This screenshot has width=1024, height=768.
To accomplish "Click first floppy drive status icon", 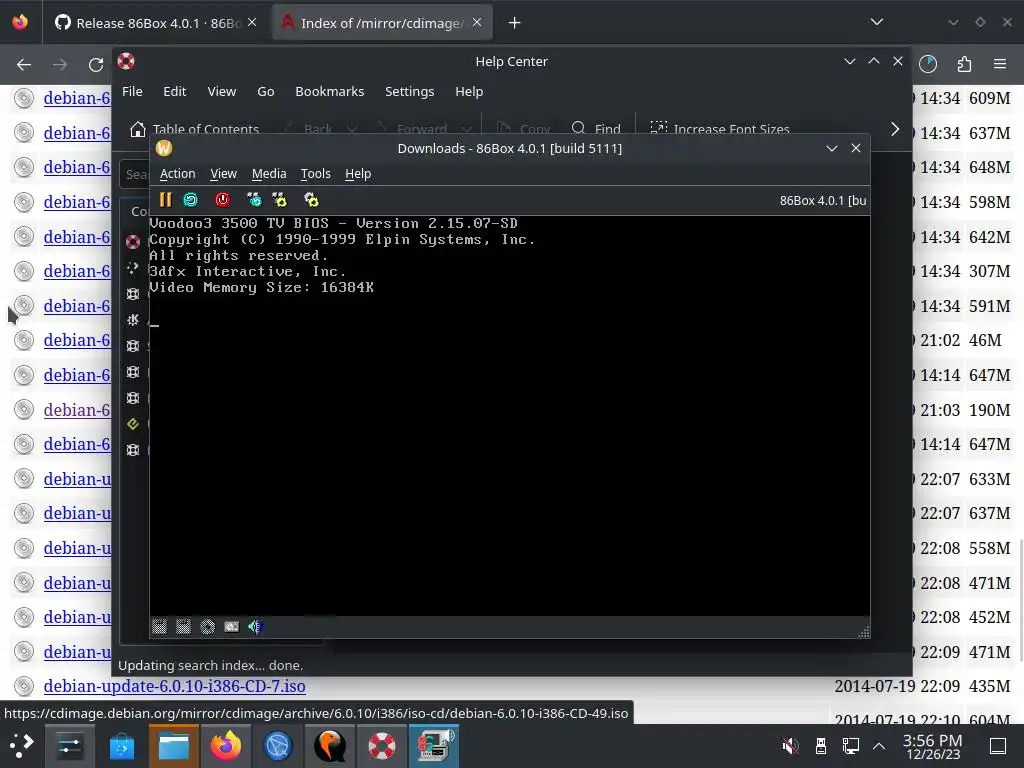I will [159, 627].
